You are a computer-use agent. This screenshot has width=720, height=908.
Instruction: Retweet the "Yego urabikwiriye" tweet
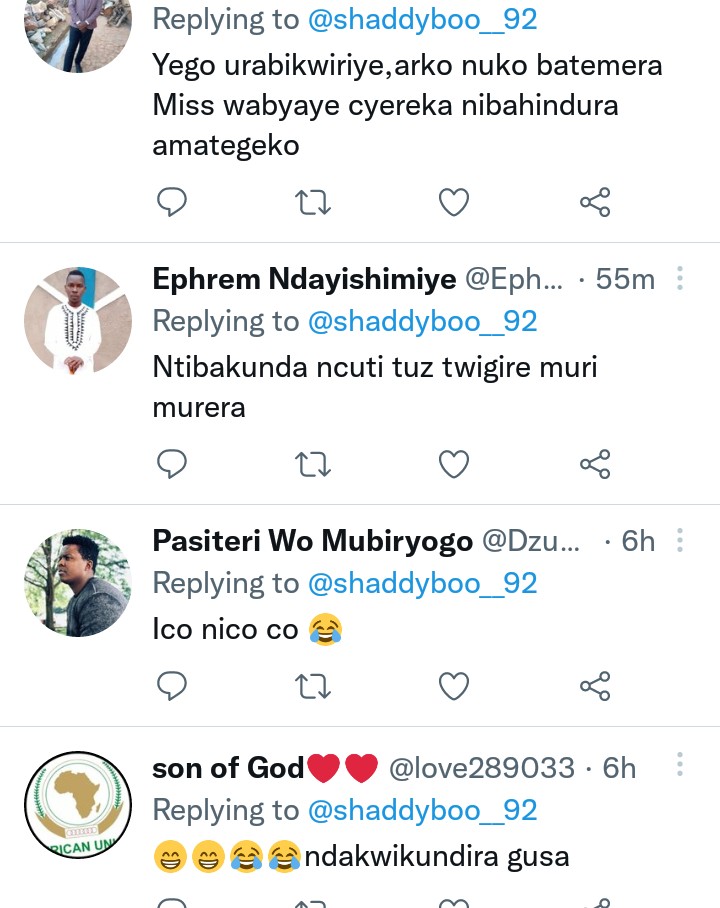pyautogui.click(x=313, y=203)
